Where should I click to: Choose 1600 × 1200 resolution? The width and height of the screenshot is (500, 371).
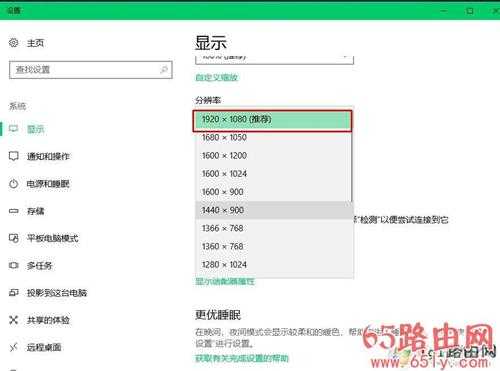272,156
